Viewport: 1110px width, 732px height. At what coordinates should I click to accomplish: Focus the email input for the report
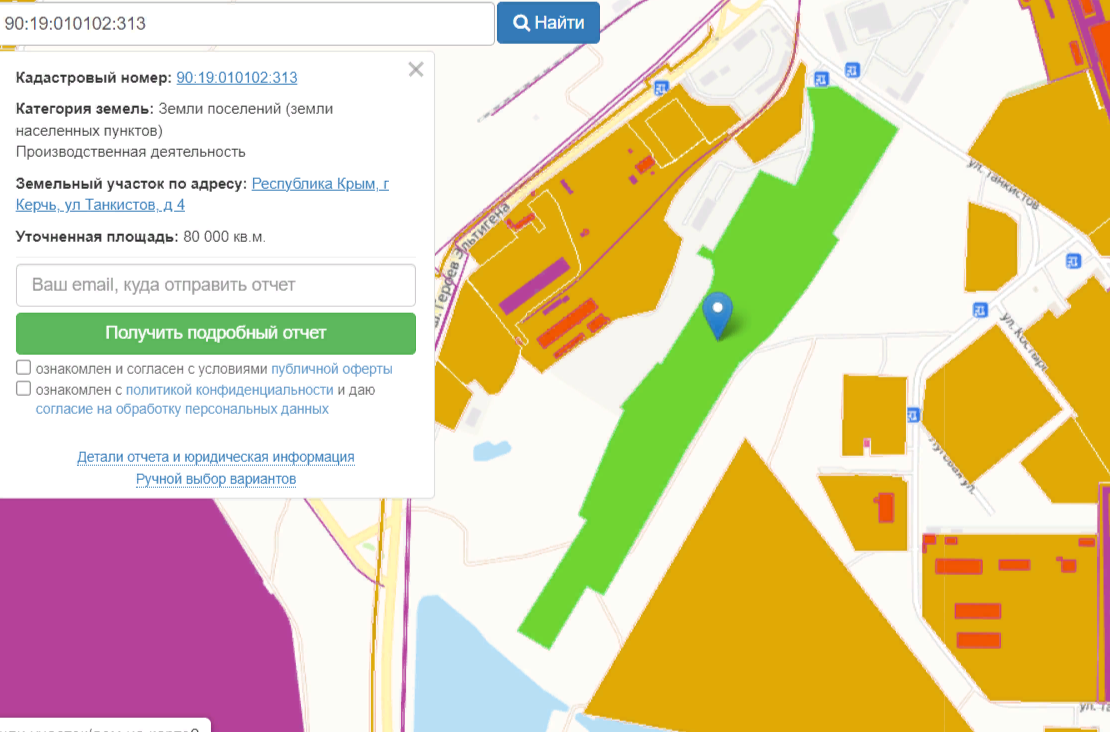coord(216,285)
